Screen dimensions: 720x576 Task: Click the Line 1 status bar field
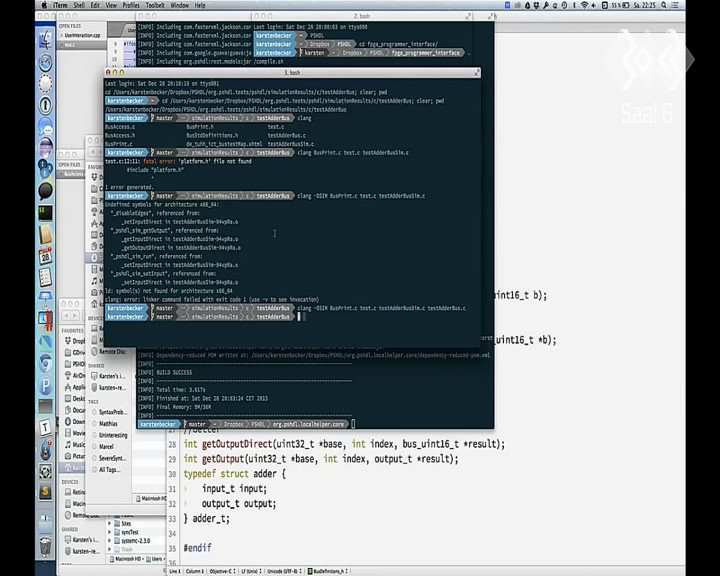pos(174,571)
